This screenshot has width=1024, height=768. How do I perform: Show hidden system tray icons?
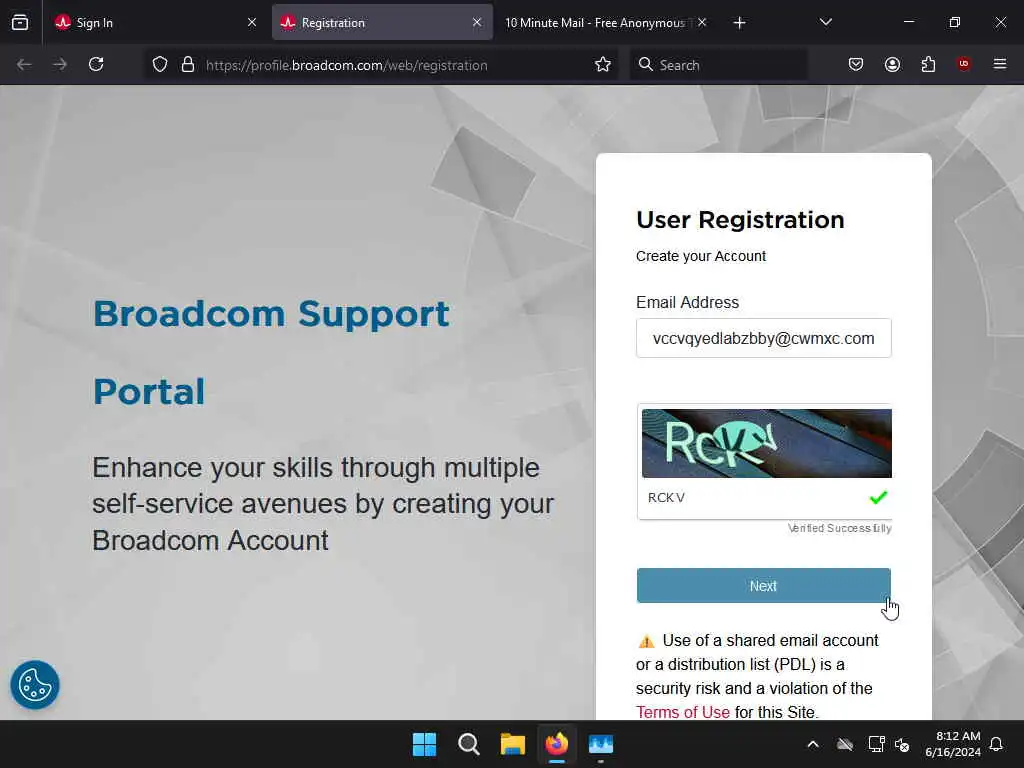pos(813,744)
